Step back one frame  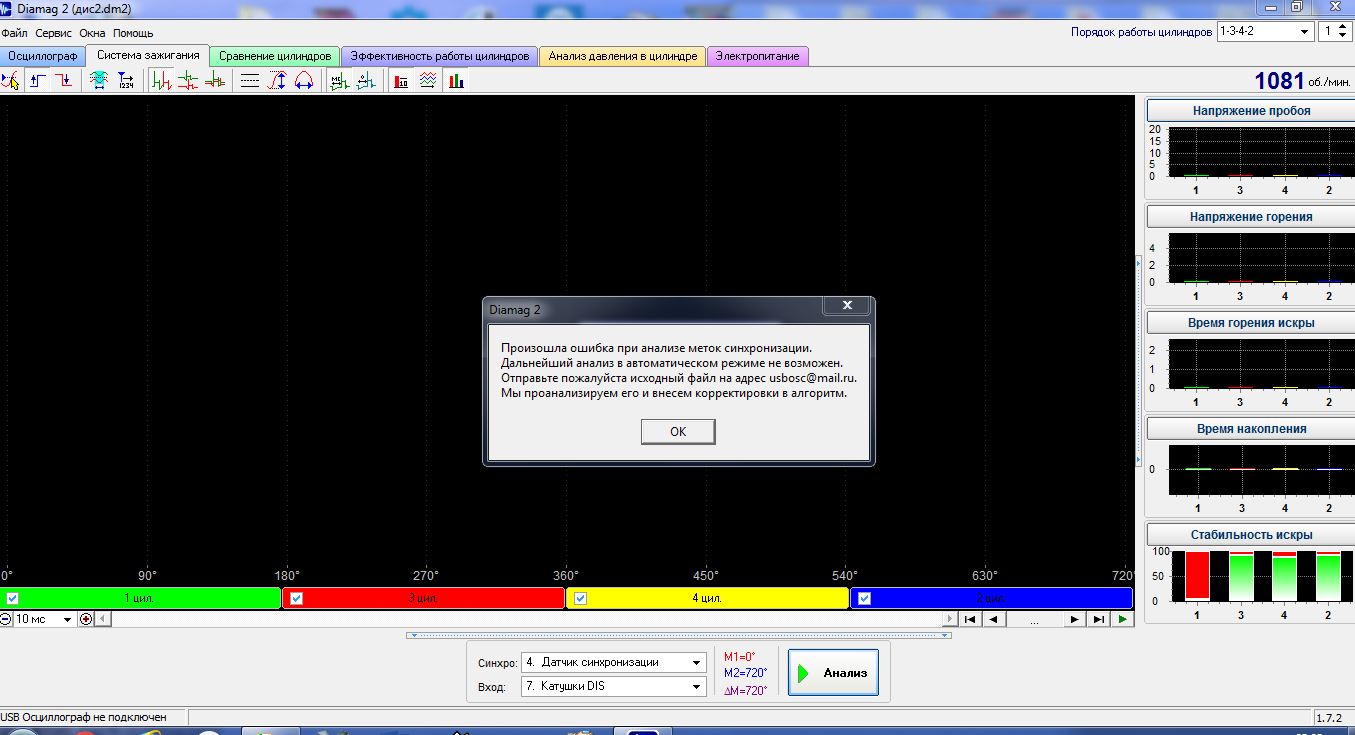point(993,619)
